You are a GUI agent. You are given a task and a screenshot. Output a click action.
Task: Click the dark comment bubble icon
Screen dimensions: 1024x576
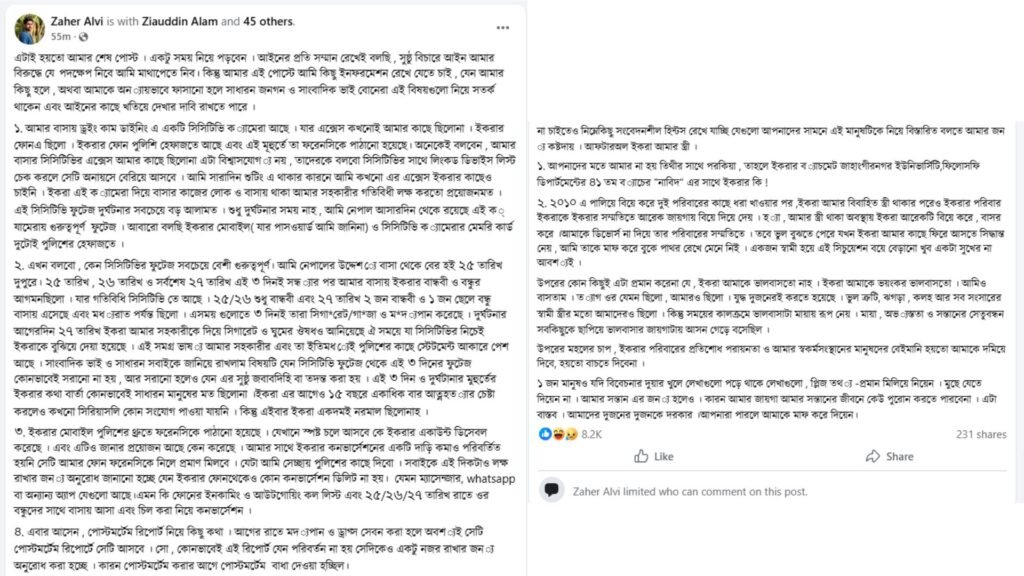point(551,491)
